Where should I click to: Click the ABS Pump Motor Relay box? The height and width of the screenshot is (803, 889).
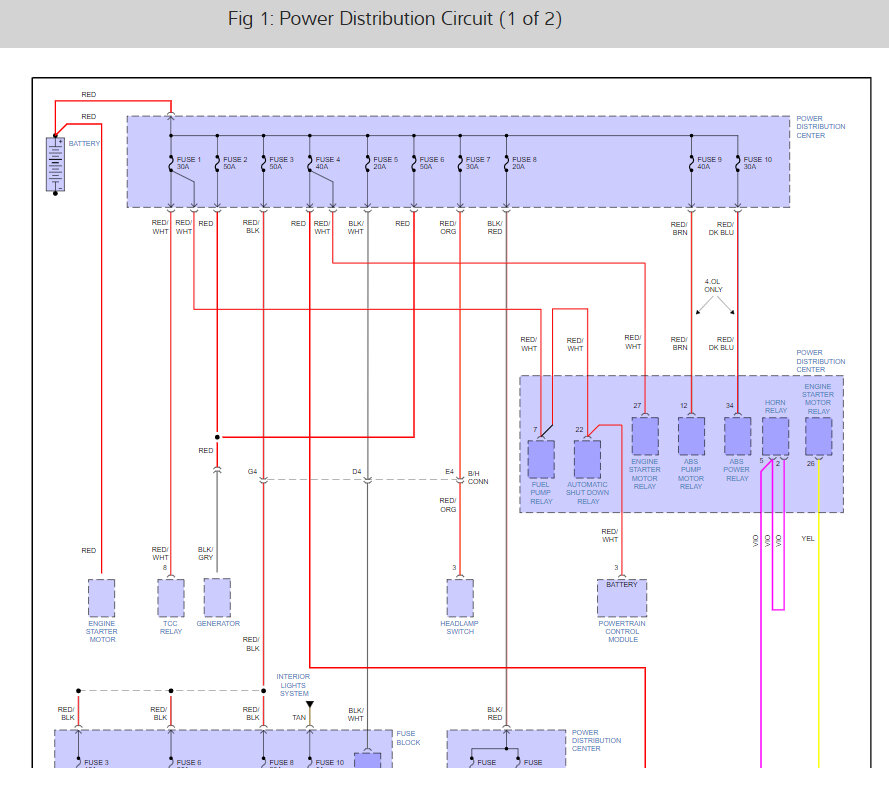[x=692, y=436]
